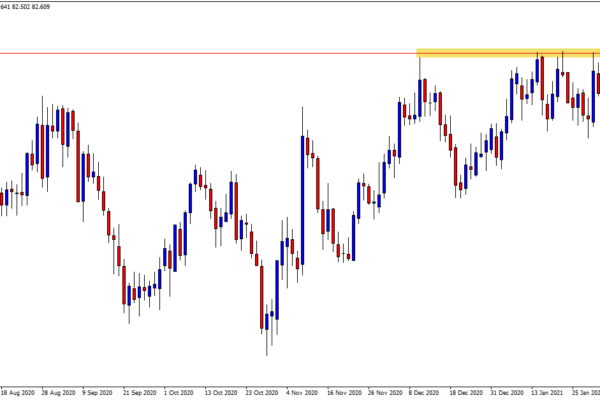Screen dimensions: 600x400
Task: Click the 28 Aug 2020 date label
Action: coord(59,393)
